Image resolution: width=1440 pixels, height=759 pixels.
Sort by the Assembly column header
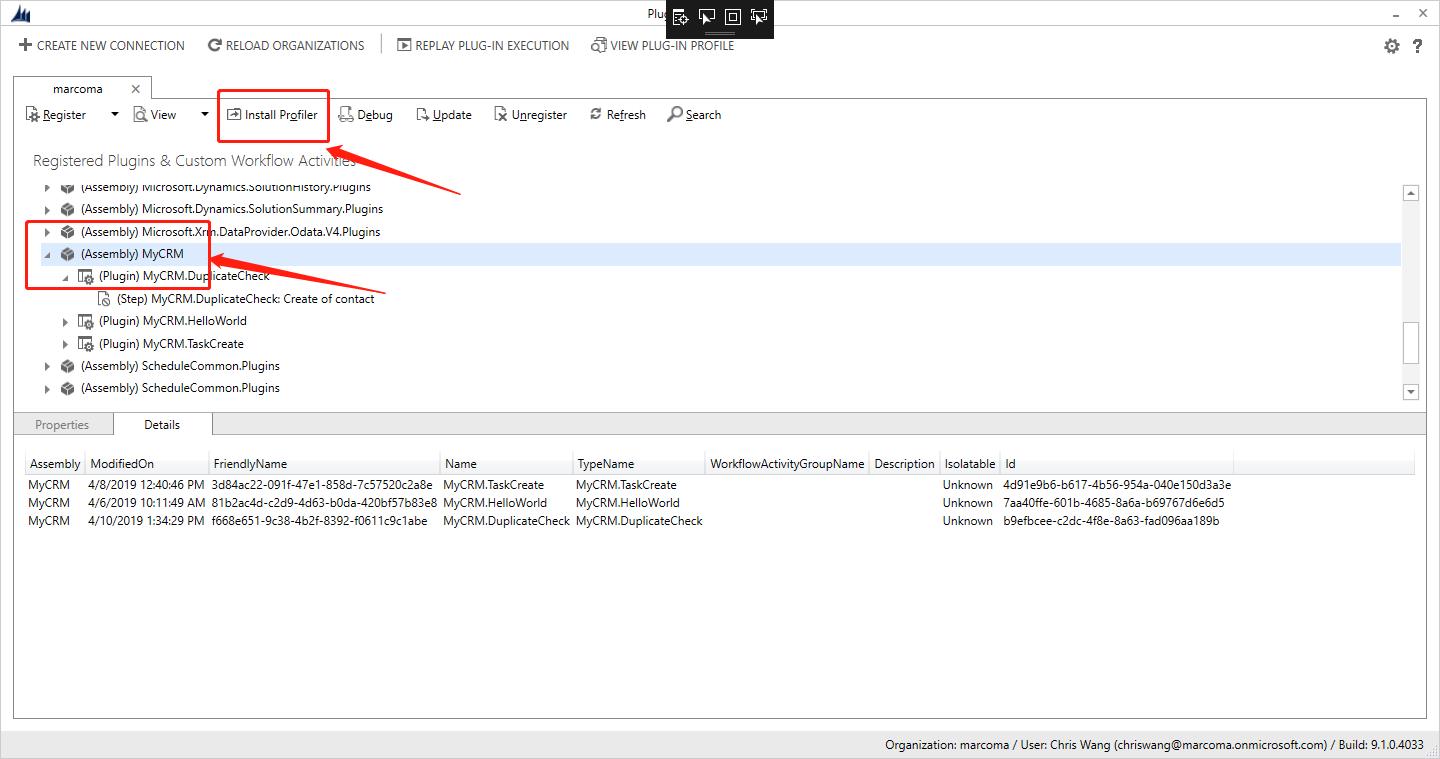tap(55, 464)
